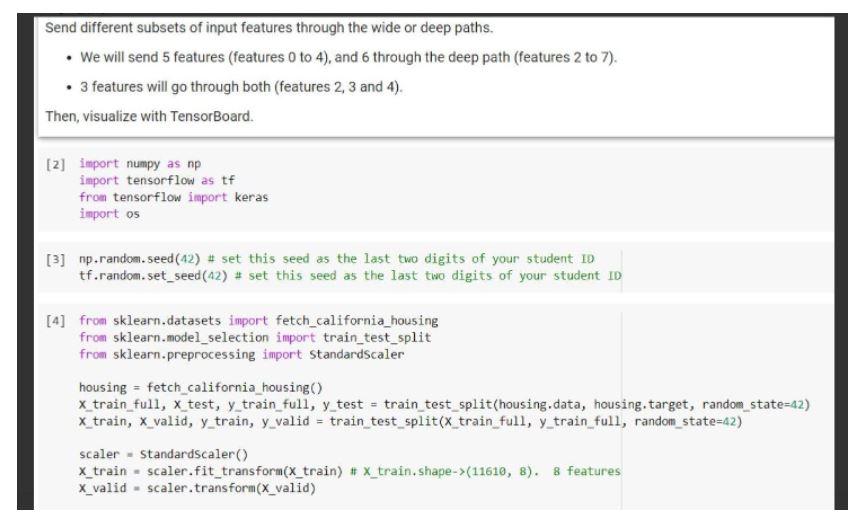This screenshot has height=515, width=862.
Task: Click the bullet 'We will send 5 features'
Action: tap(349, 58)
